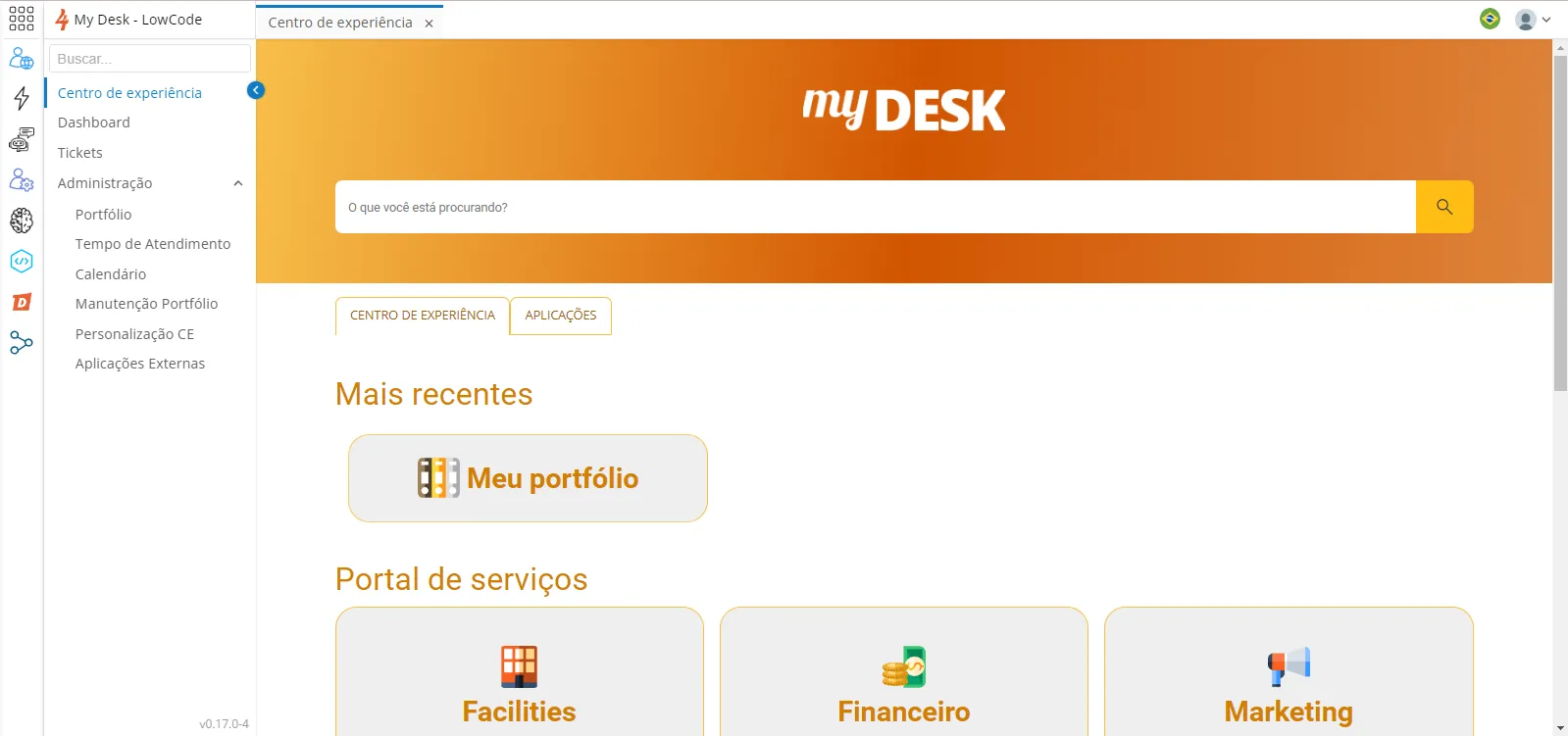Image resolution: width=1568 pixels, height=736 pixels.
Task: Click the 'O que você está procurando?' search box
Action: coord(876,207)
